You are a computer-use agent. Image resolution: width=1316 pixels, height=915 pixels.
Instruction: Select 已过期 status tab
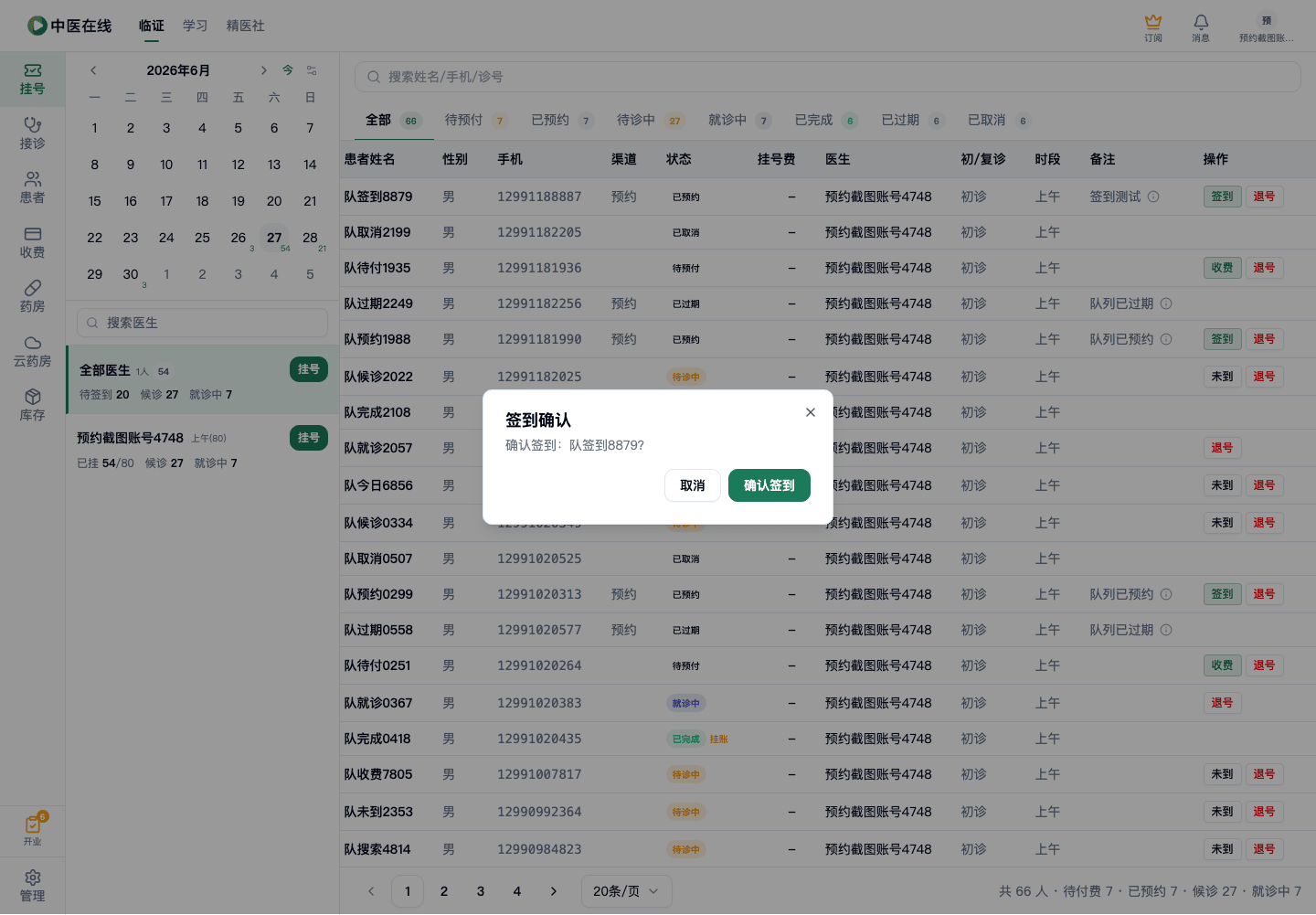click(x=913, y=120)
